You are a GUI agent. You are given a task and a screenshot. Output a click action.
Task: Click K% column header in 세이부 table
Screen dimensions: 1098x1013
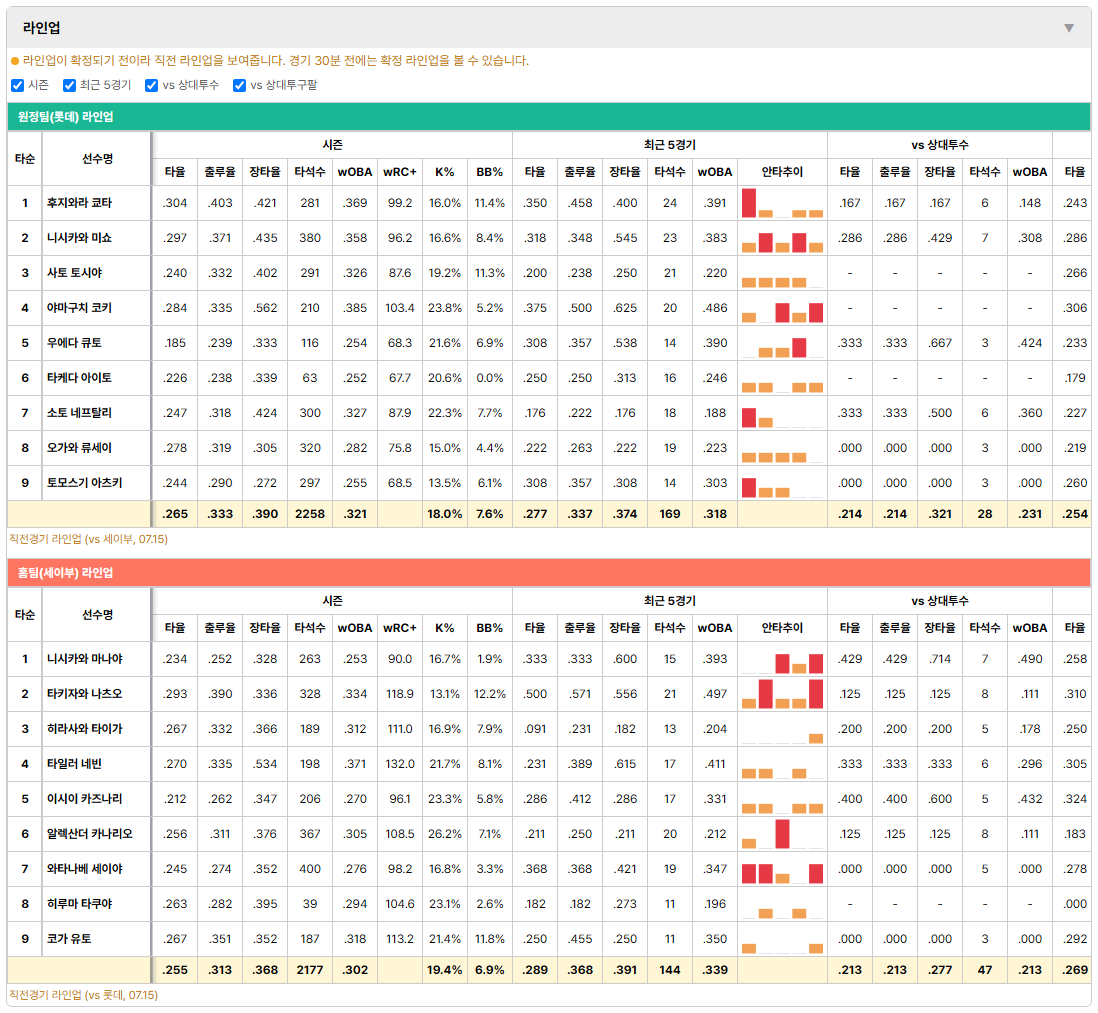[445, 628]
